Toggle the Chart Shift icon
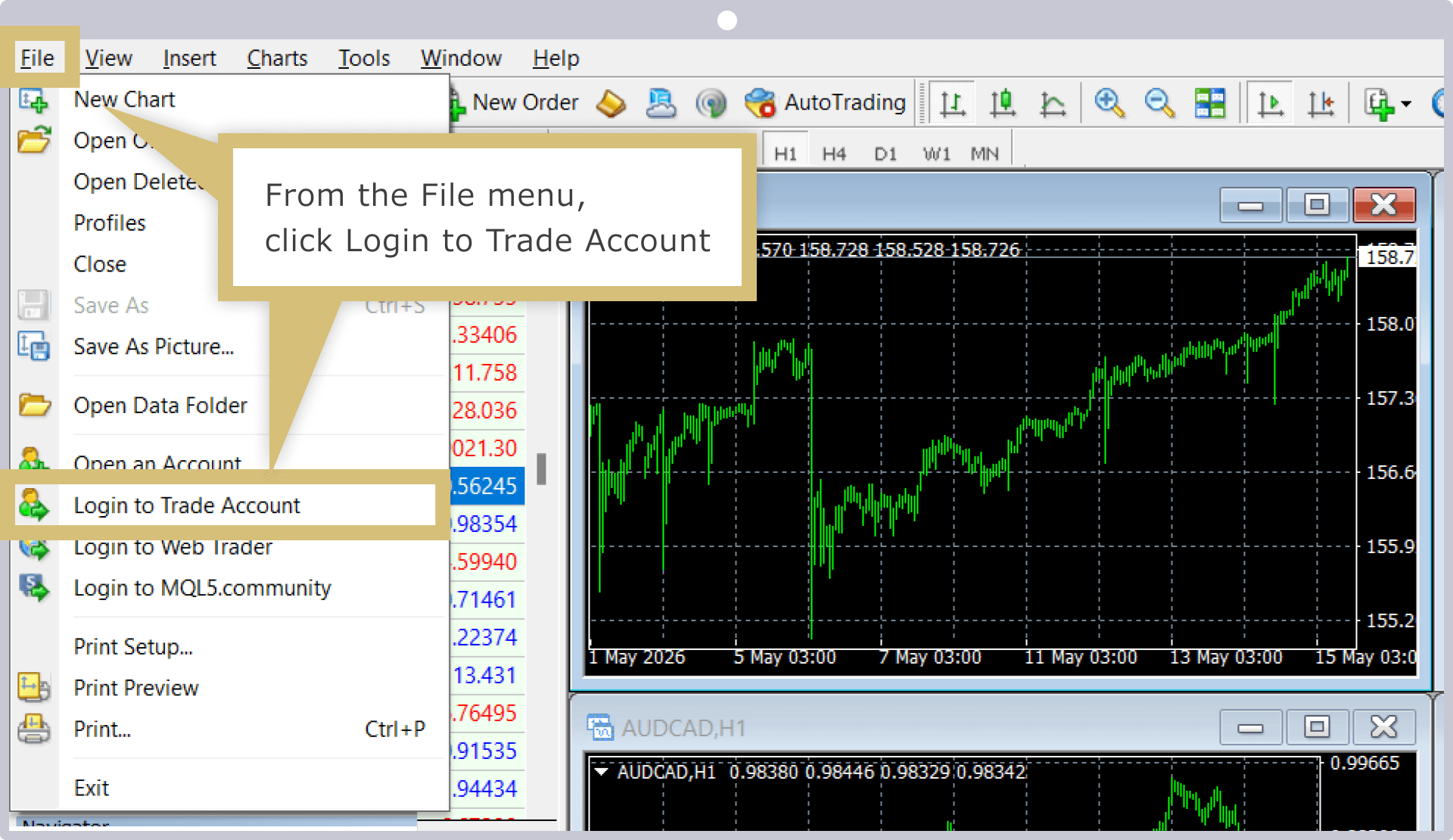Screen dimensions: 1453x840 (1321, 103)
